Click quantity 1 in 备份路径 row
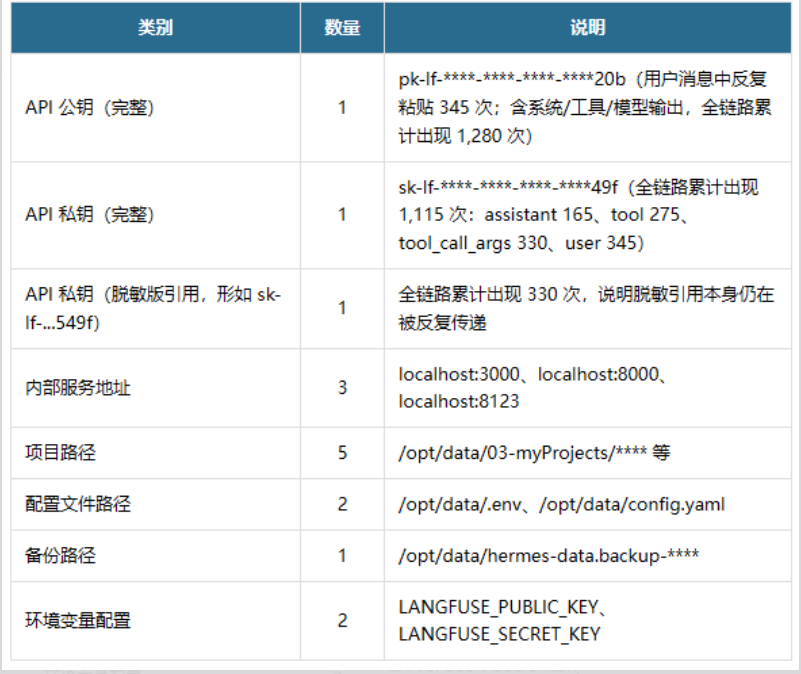Viewport: 801px width, 674px height. pyautogui.click(x=342, y=555)
